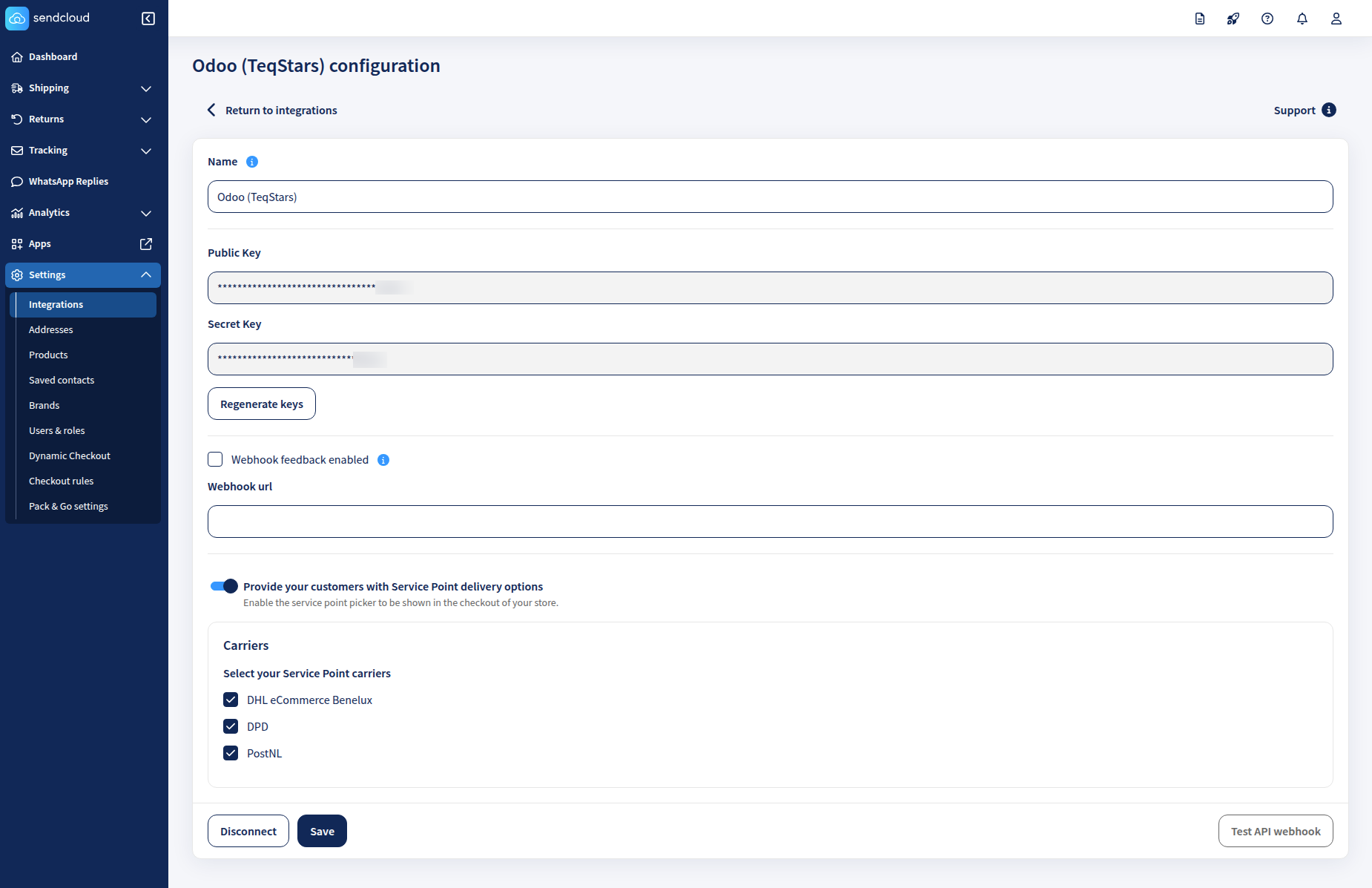Enable Webhook feedback checkbox
1372x888 pixels.
tap(215, 459)
